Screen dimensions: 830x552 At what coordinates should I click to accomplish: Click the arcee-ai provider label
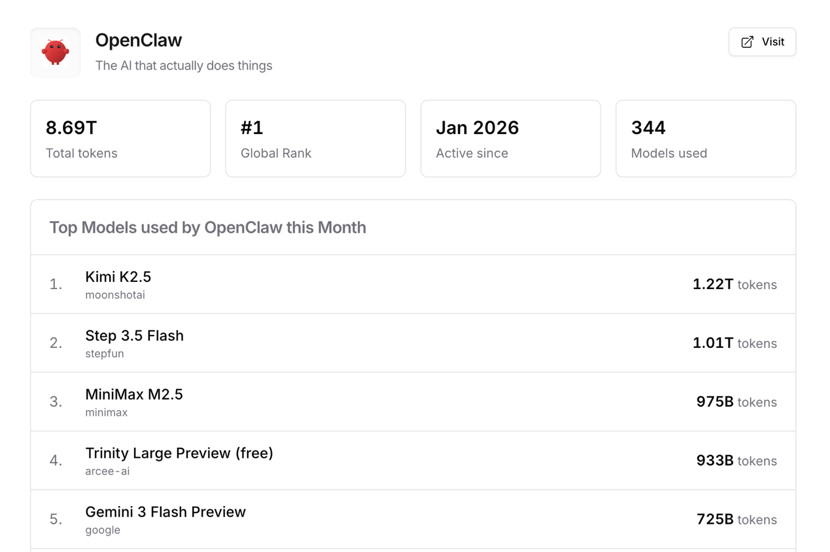(x=107, y=471)
